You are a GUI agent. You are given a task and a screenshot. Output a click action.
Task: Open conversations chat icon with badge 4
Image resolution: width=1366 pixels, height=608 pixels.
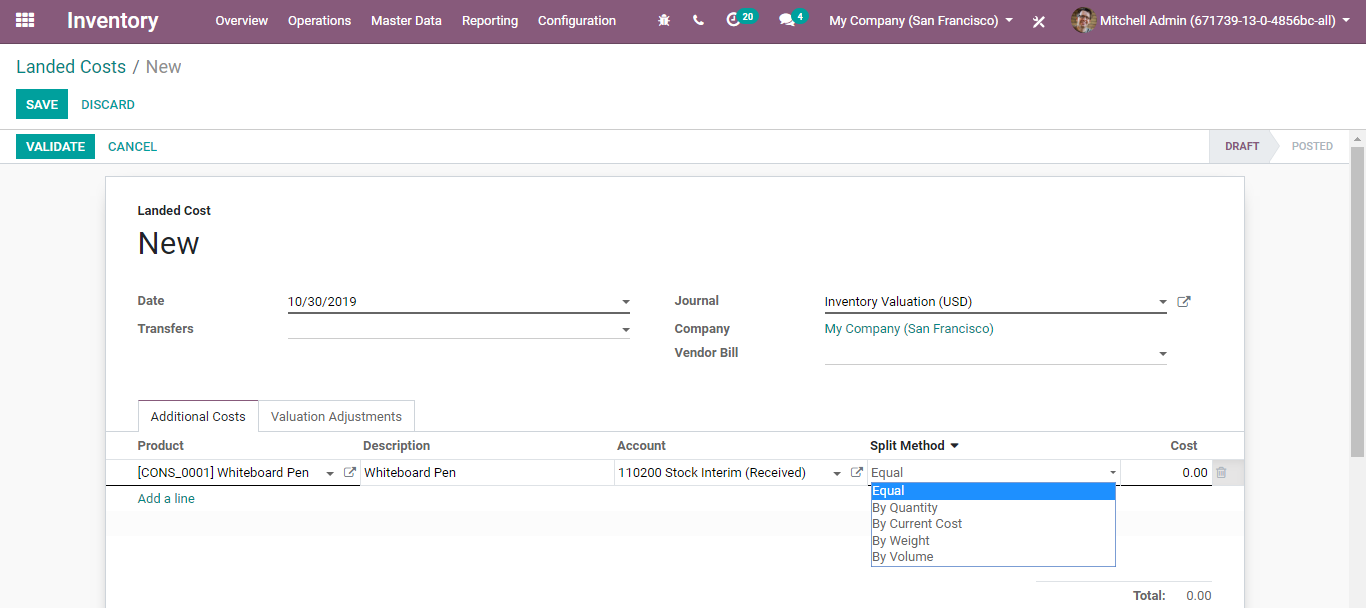pyautogui.click(x=793, y=19)
